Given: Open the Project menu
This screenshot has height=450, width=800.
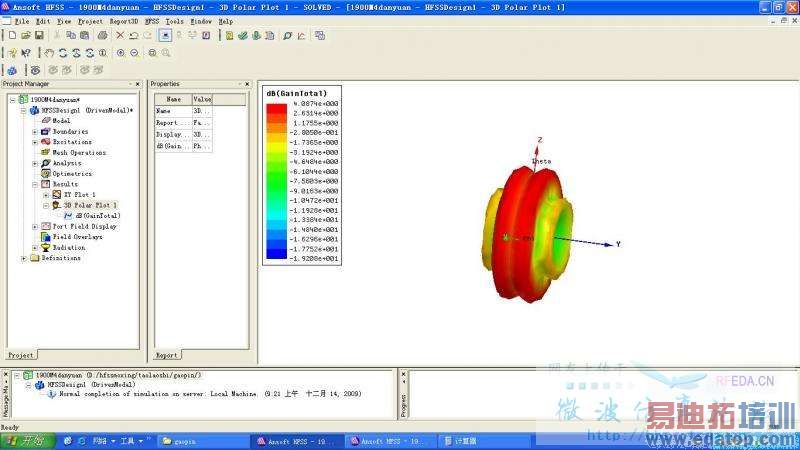Looking at the screenshot, I should pos(90,21).
